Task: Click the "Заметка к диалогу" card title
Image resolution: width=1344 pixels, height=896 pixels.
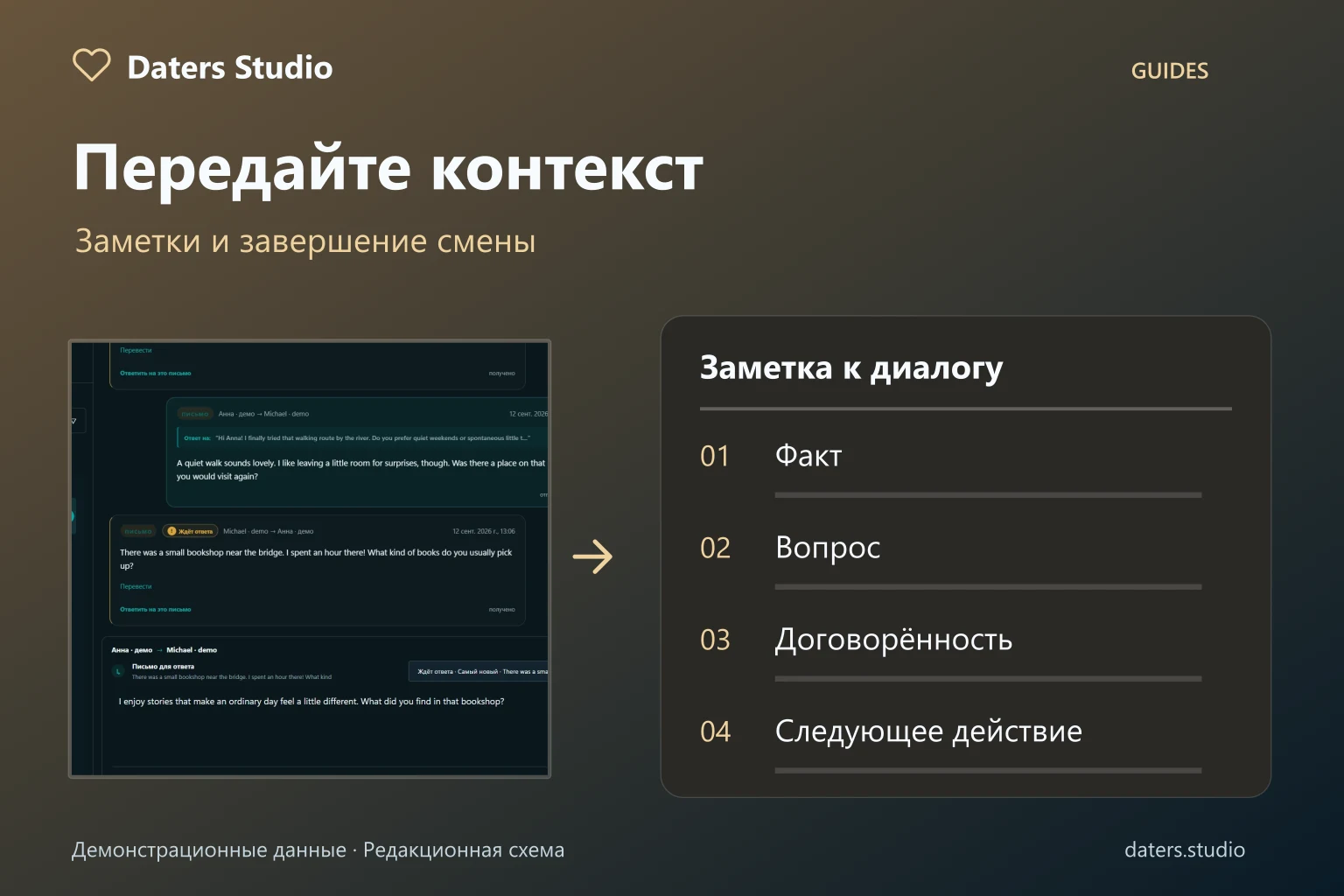Action: pos(851,367)
